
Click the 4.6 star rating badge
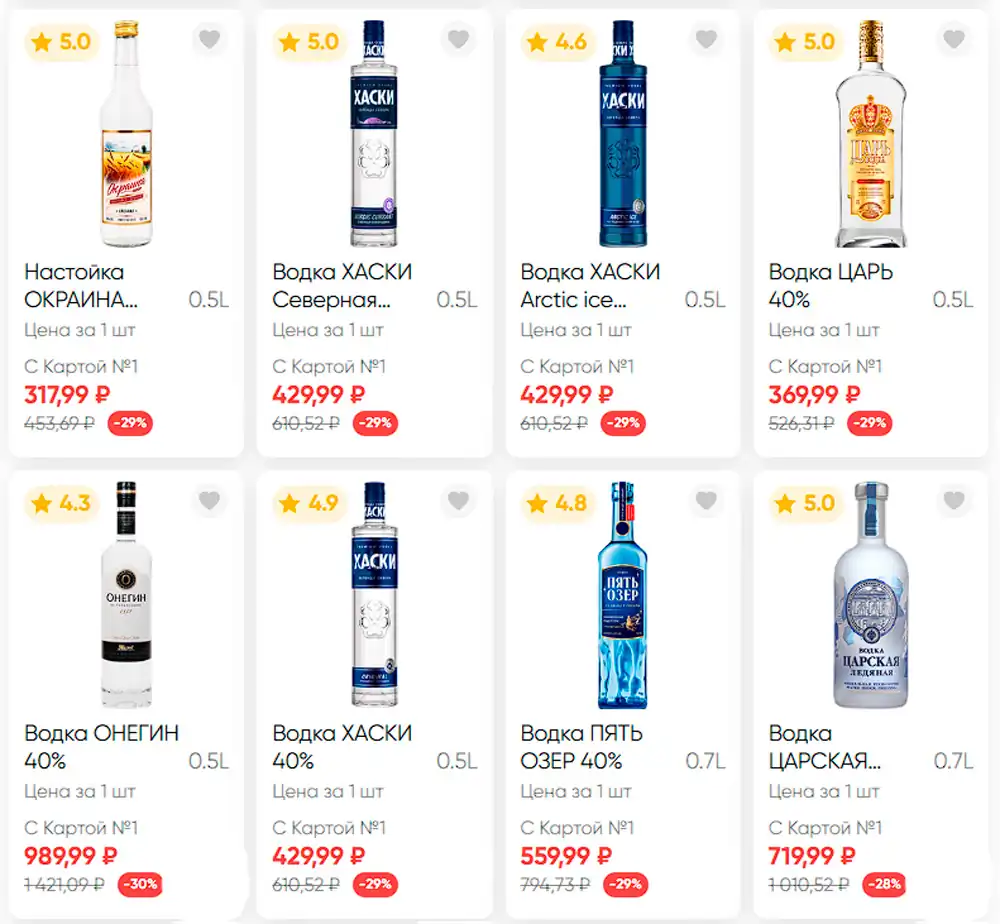click(557, 42)
